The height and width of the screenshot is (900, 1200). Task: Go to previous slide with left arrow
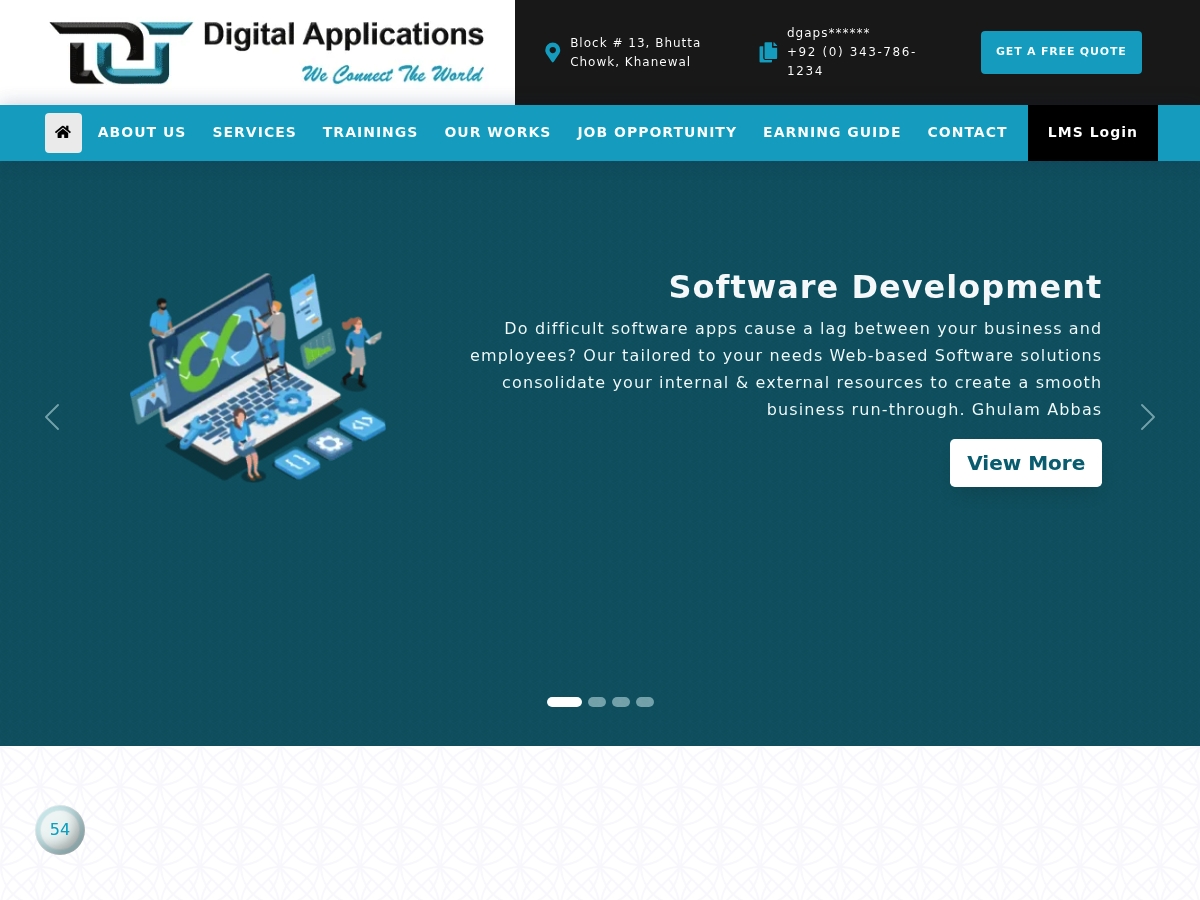(52, 417)
